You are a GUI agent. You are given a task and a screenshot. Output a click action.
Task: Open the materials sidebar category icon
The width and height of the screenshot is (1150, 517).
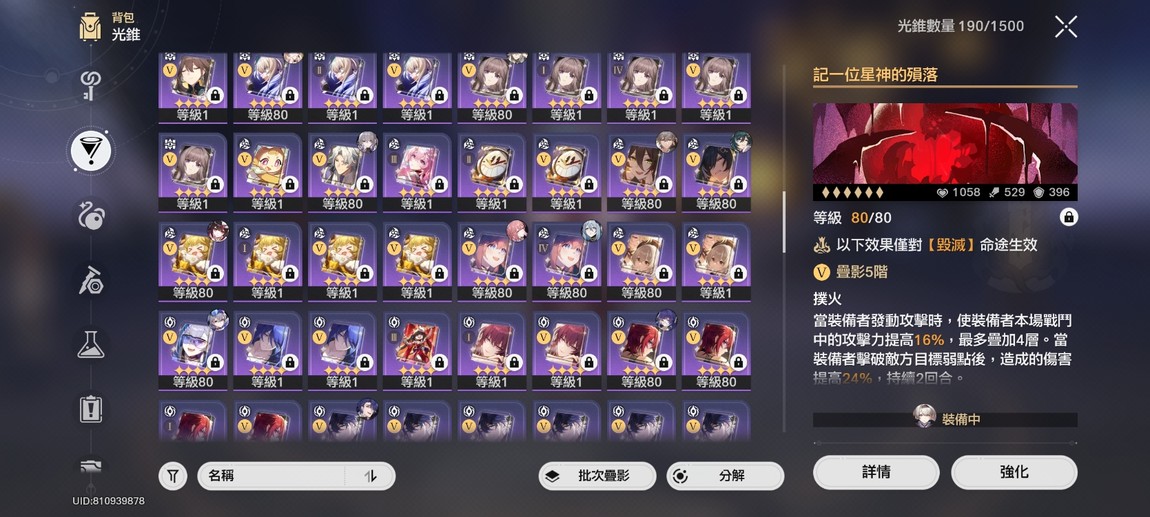coord(91,280)
